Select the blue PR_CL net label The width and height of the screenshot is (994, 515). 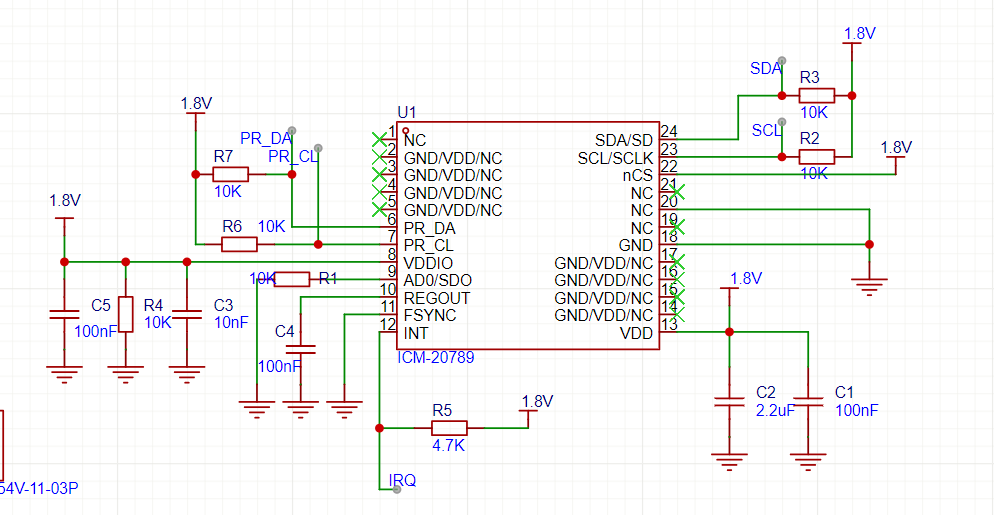[293, 156]
